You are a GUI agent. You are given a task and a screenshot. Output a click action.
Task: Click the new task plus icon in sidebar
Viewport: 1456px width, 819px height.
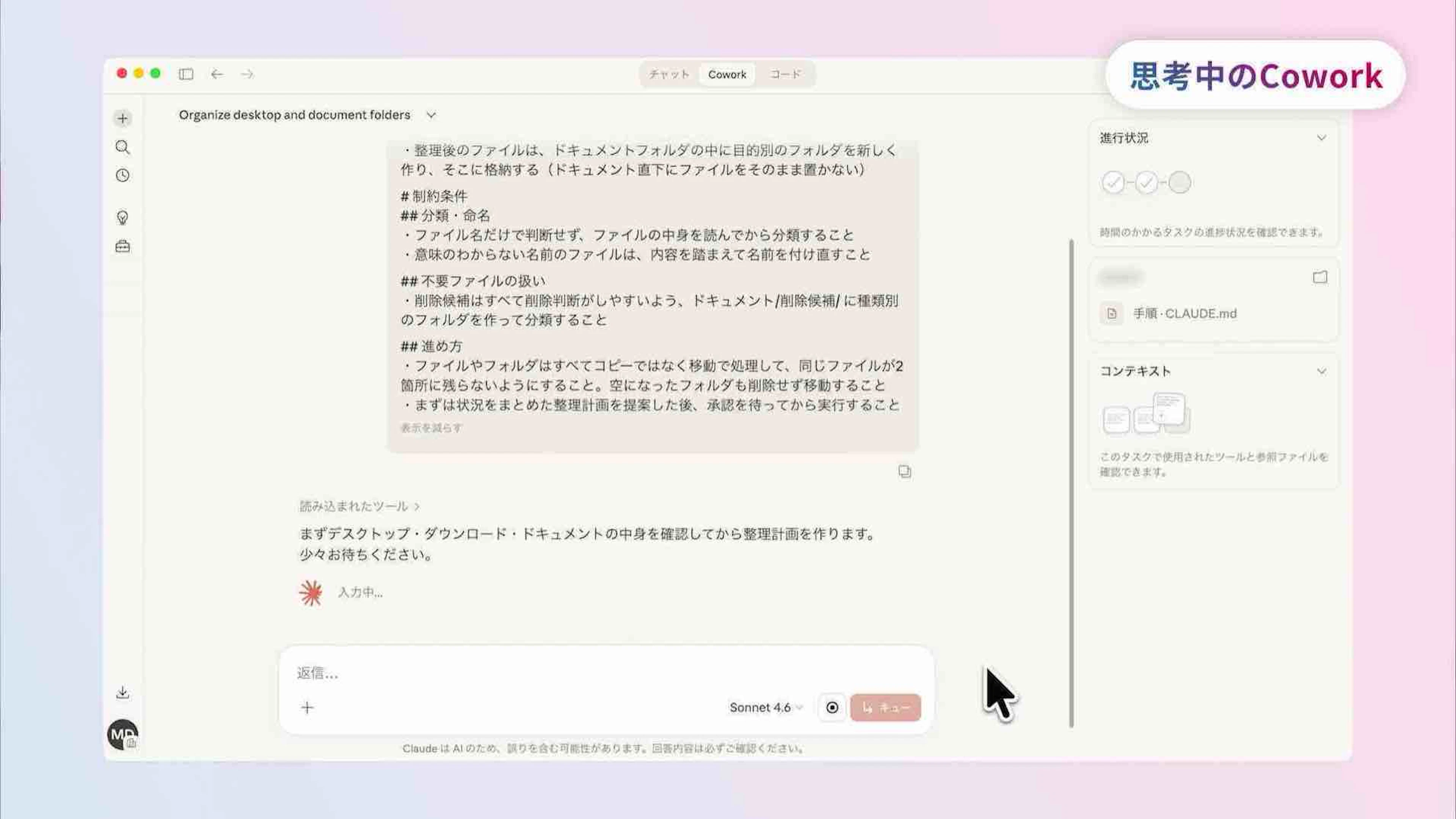pos(122,118)
